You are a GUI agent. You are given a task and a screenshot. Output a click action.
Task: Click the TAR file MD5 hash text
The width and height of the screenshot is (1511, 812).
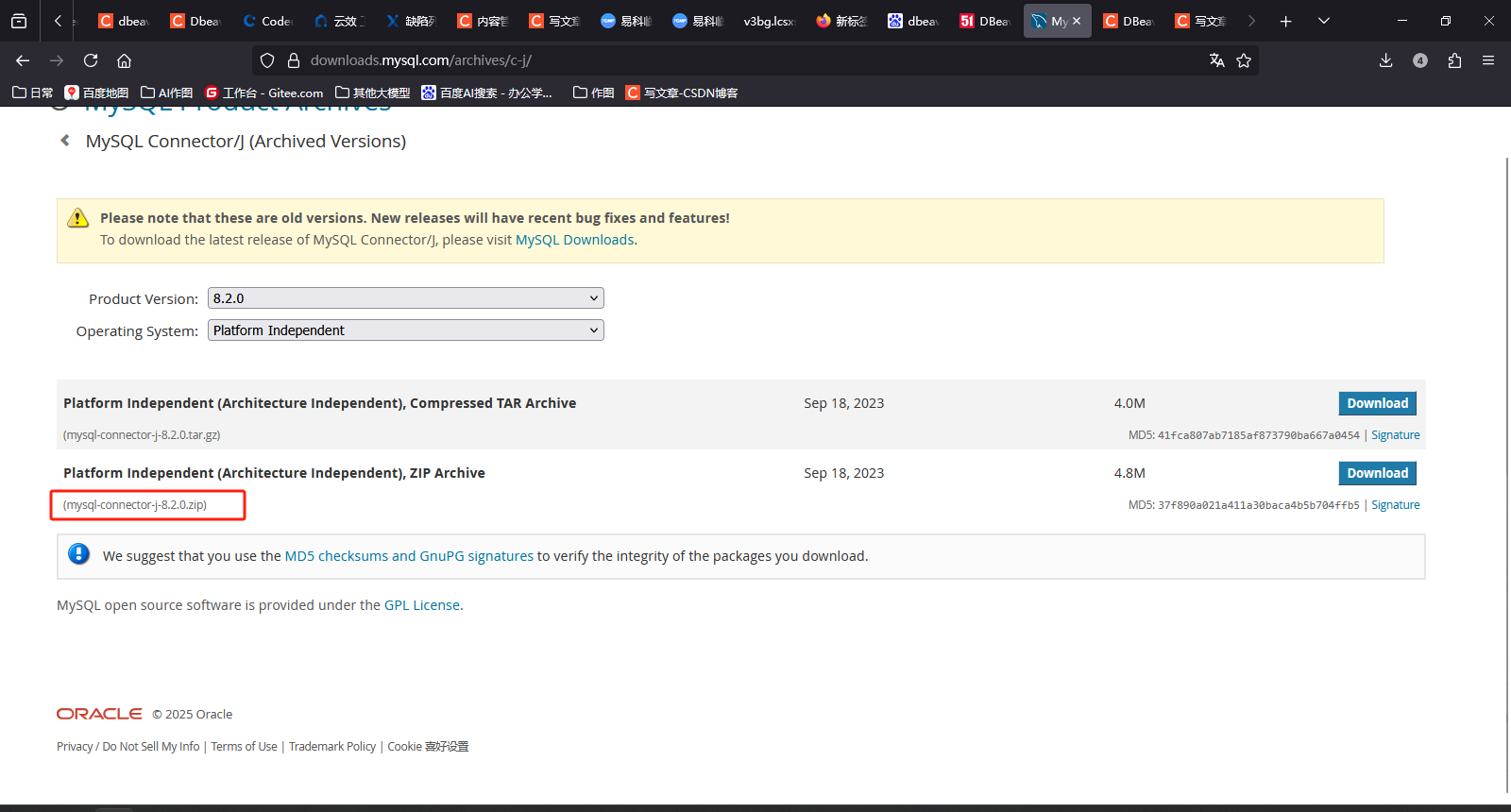(x=1259, y=435)
